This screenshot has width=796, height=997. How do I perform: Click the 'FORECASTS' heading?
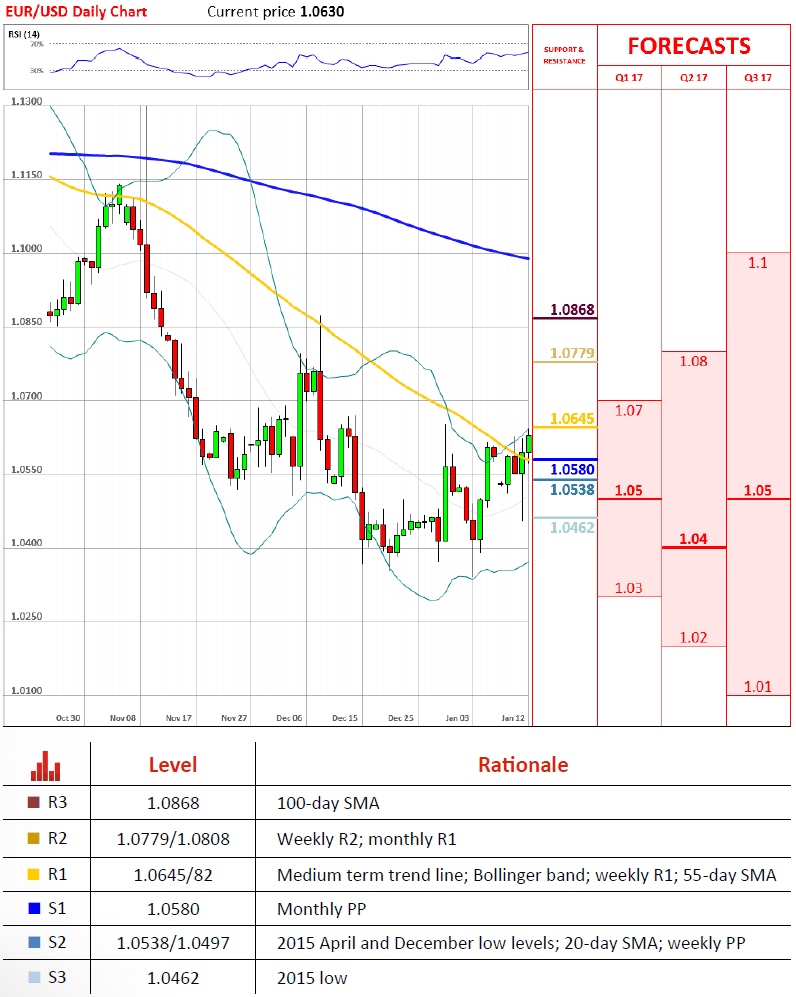coord(689,46)
